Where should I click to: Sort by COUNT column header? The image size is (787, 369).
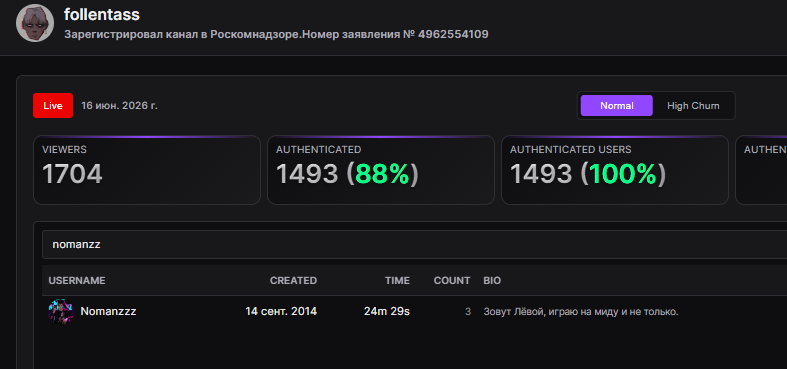tap(452, 281)
